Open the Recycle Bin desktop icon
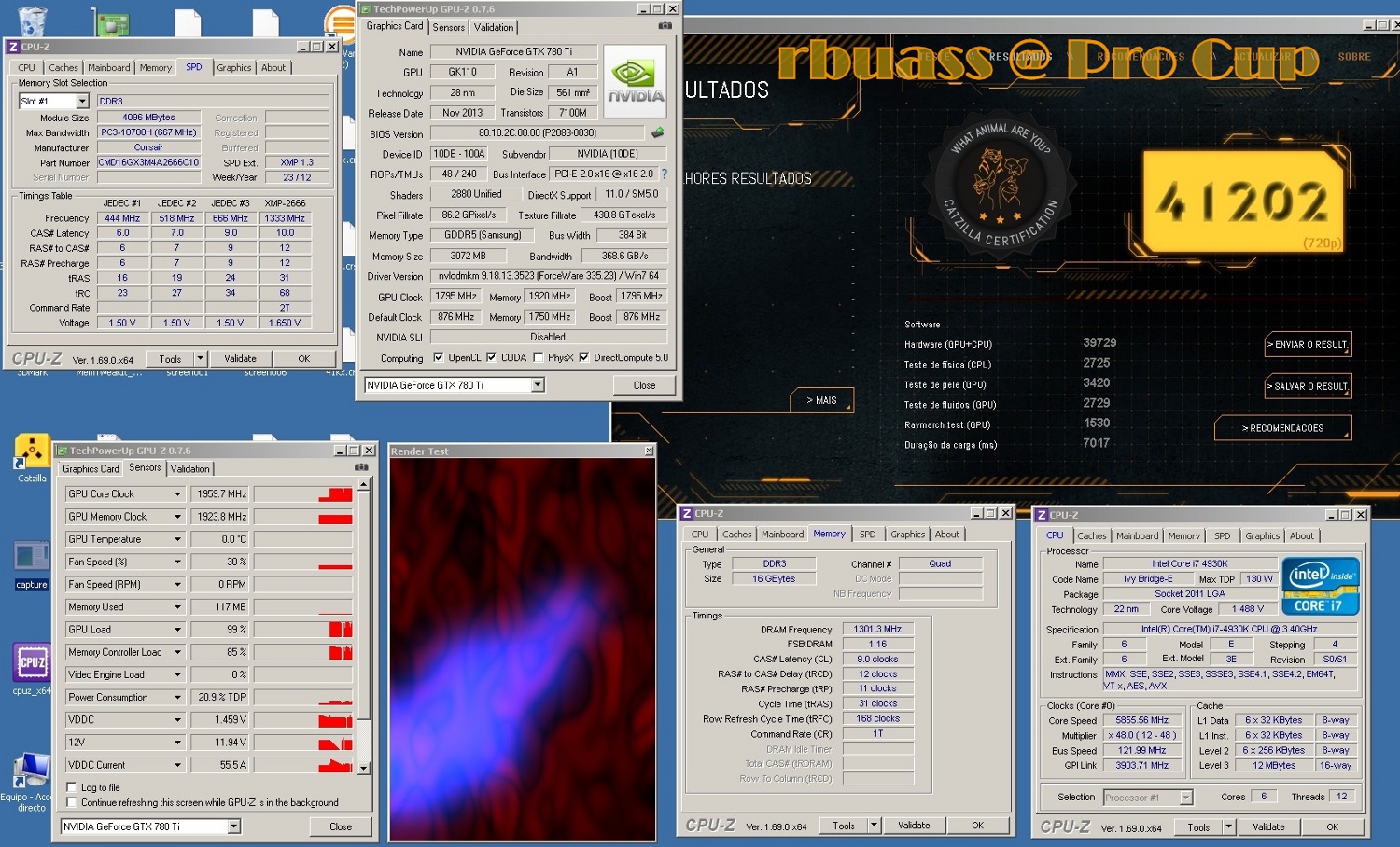This screenshot has width=1400, height=847. click(32, 21)
